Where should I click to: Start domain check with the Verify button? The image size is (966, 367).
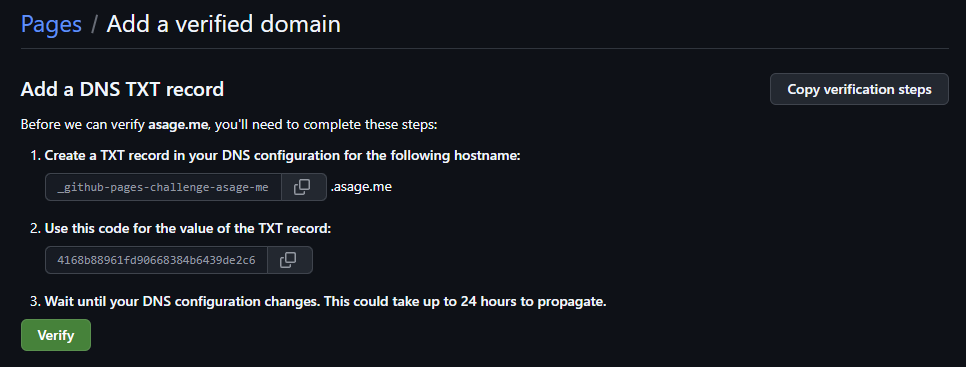pyautogui.click(x=56, y=335)
